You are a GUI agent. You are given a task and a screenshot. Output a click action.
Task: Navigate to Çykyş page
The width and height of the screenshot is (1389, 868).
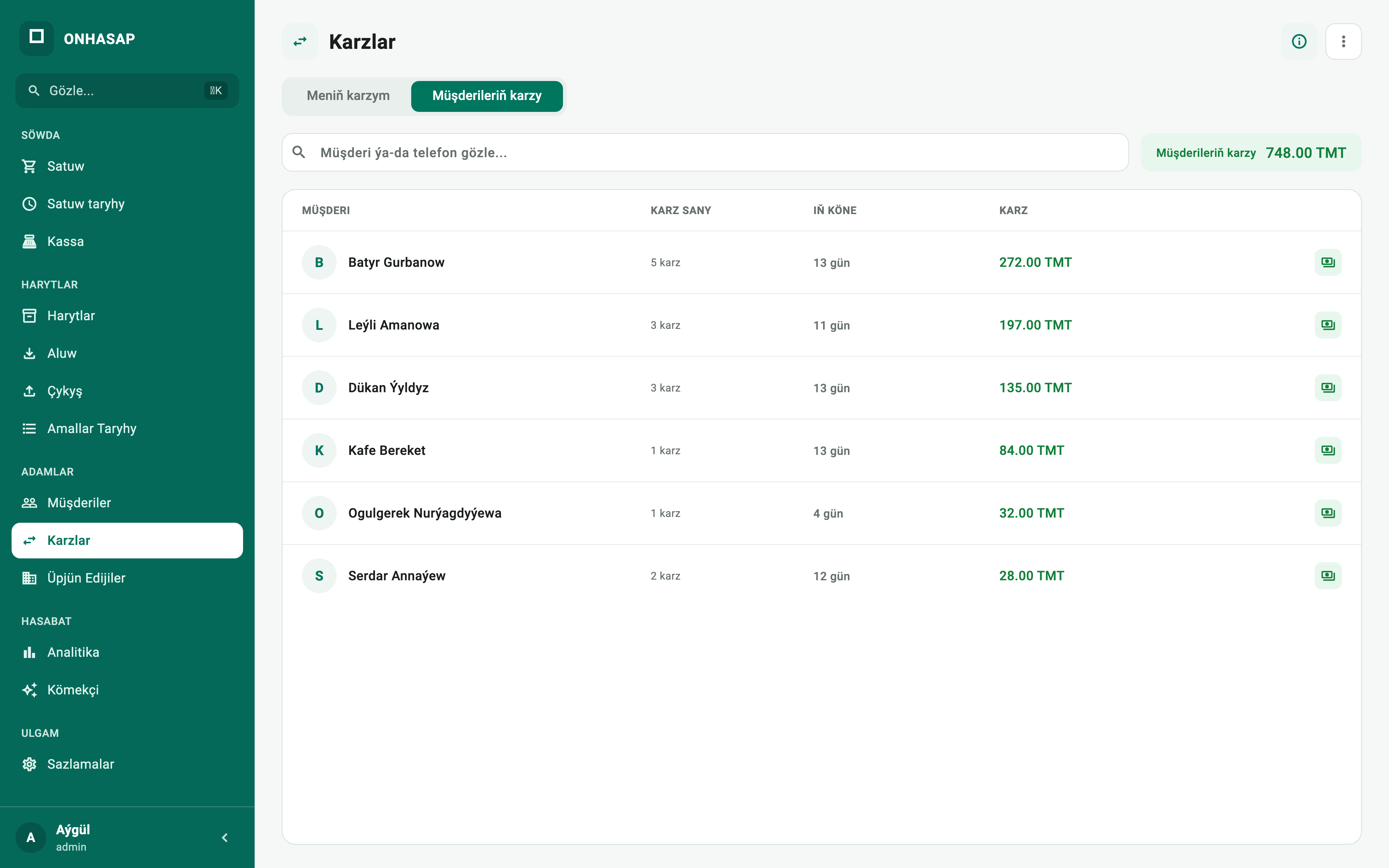click(x=127, y=391)
